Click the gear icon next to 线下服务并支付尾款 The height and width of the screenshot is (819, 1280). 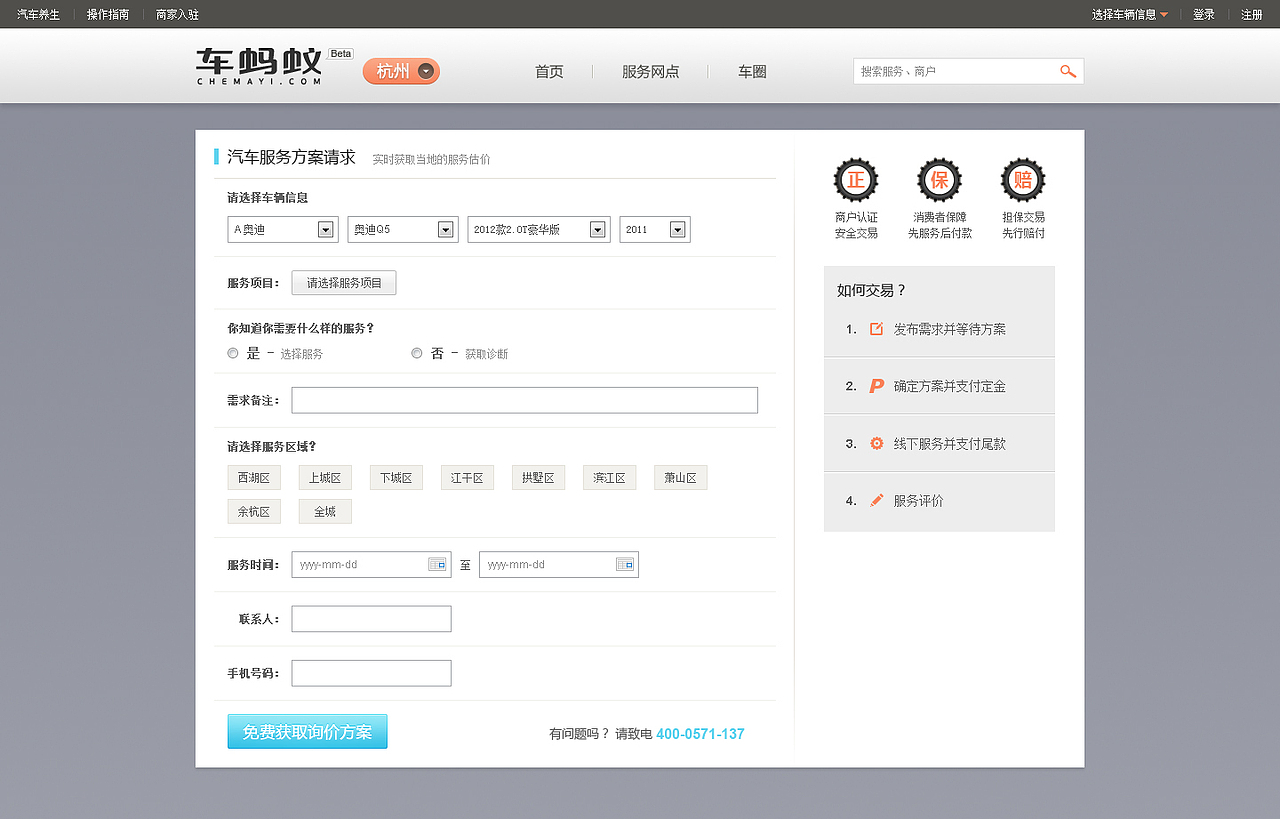click(x=877, y=443)
